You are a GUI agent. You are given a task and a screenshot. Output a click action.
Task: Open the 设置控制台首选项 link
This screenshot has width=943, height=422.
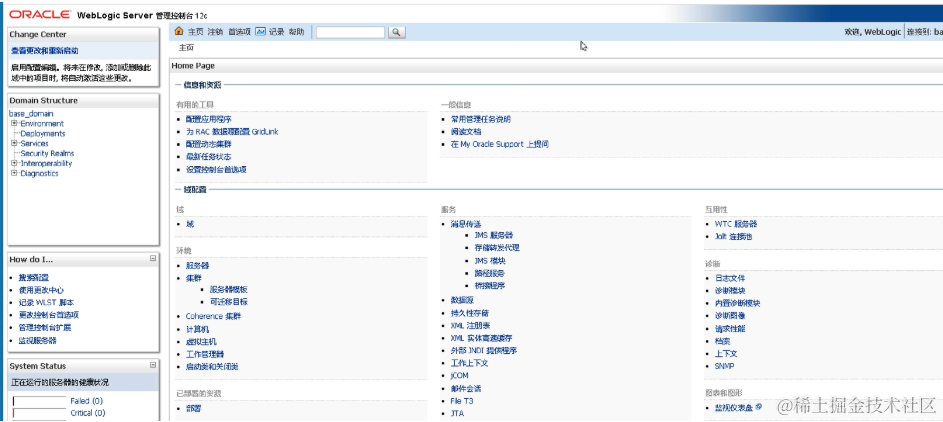click(217, 170)
